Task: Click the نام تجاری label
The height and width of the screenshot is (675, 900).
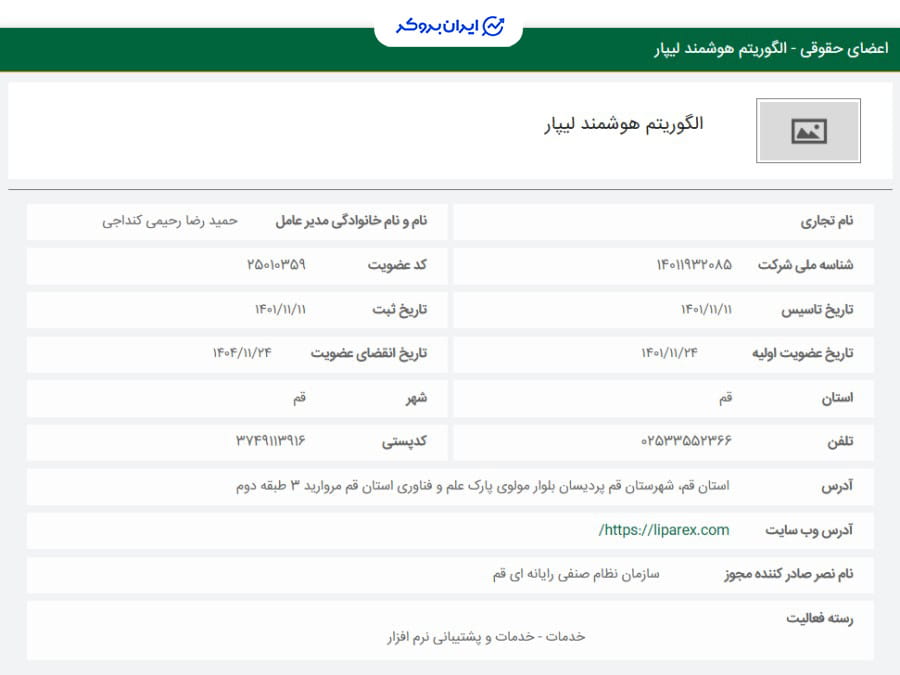Action: point(827,221)
